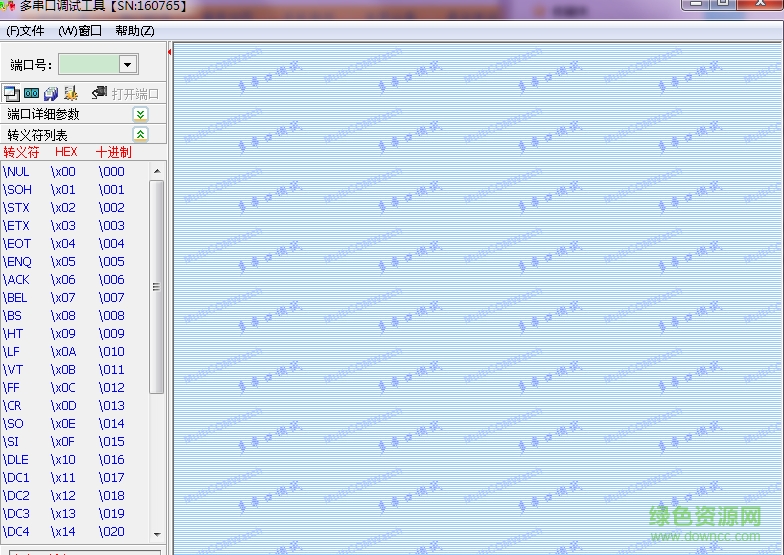This screenshot has height=555, width=784.
Task: Click the \000 decimal value
Action: point(112,172)
